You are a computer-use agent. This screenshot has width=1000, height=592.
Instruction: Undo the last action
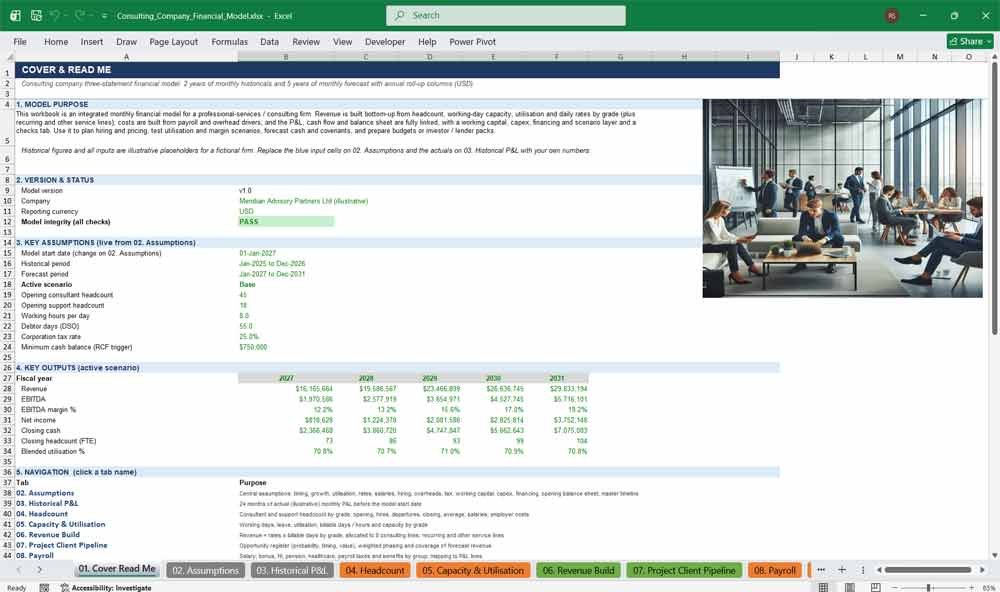pos(55,15)
